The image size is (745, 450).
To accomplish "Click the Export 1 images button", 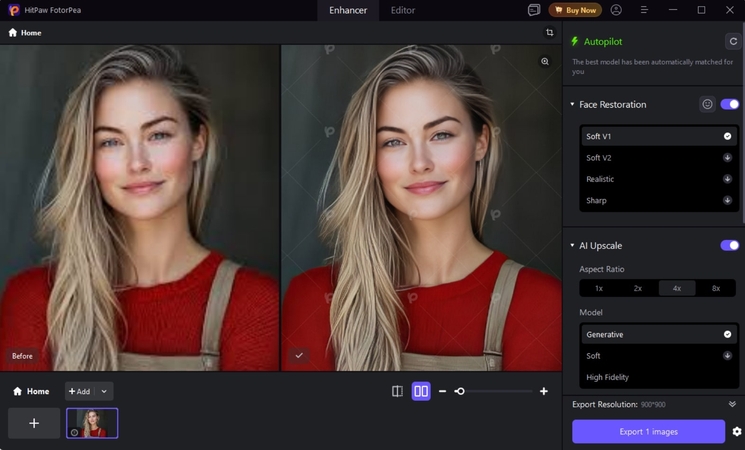I will (x=648, y=431).
